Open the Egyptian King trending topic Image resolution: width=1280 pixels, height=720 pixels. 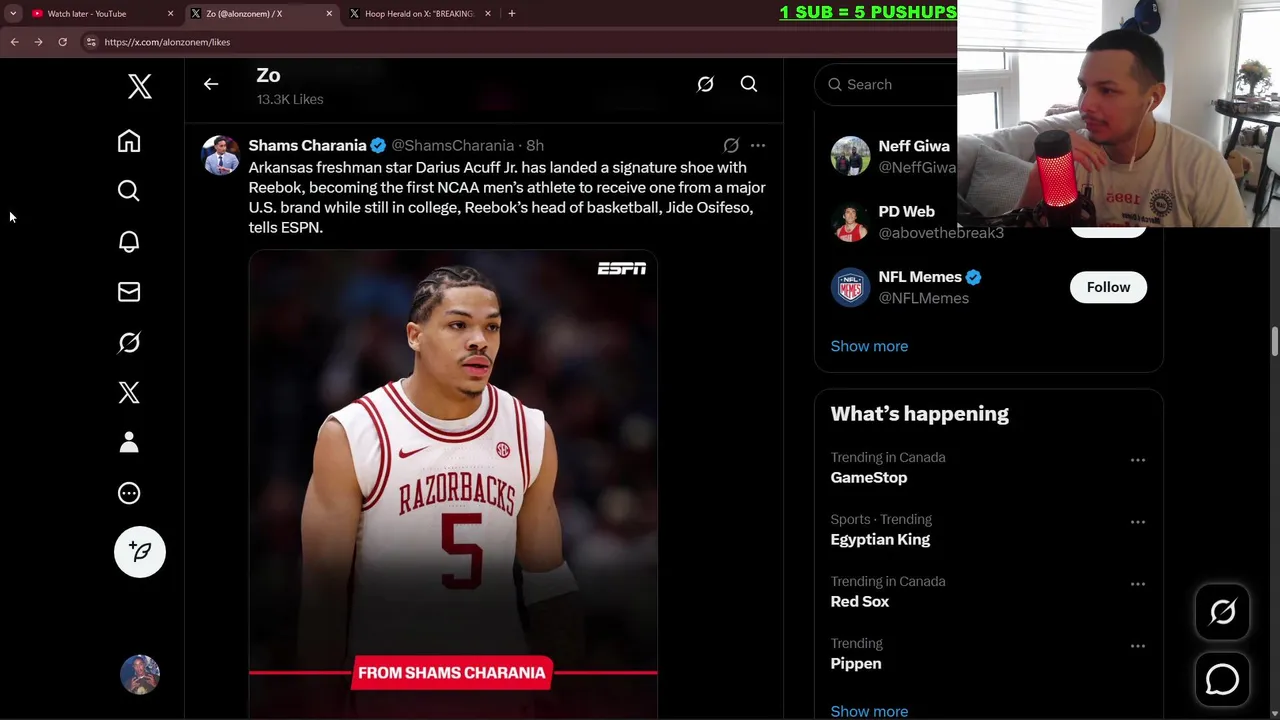pyautogui.click(x=880, y=540)
